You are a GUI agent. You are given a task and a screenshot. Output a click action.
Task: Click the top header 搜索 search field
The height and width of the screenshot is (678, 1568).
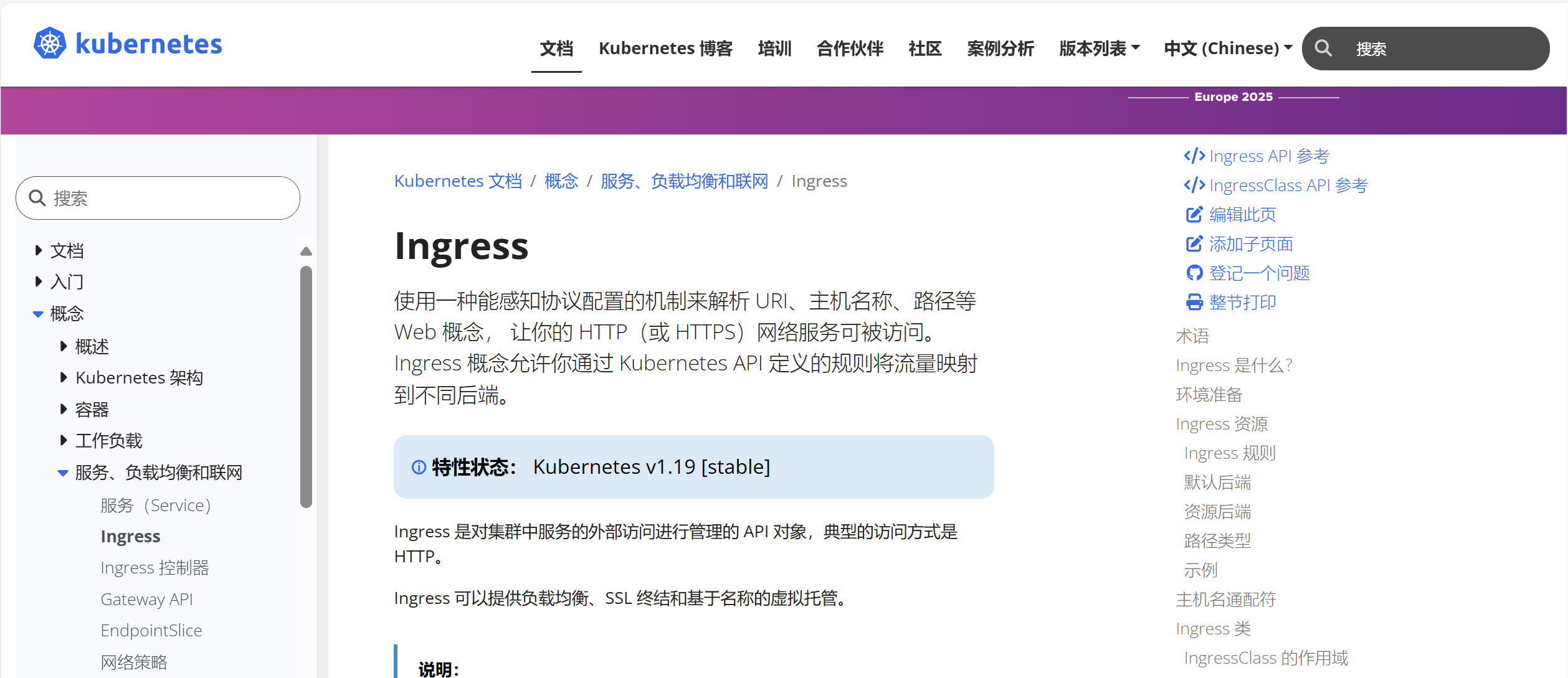(1425, 49)
